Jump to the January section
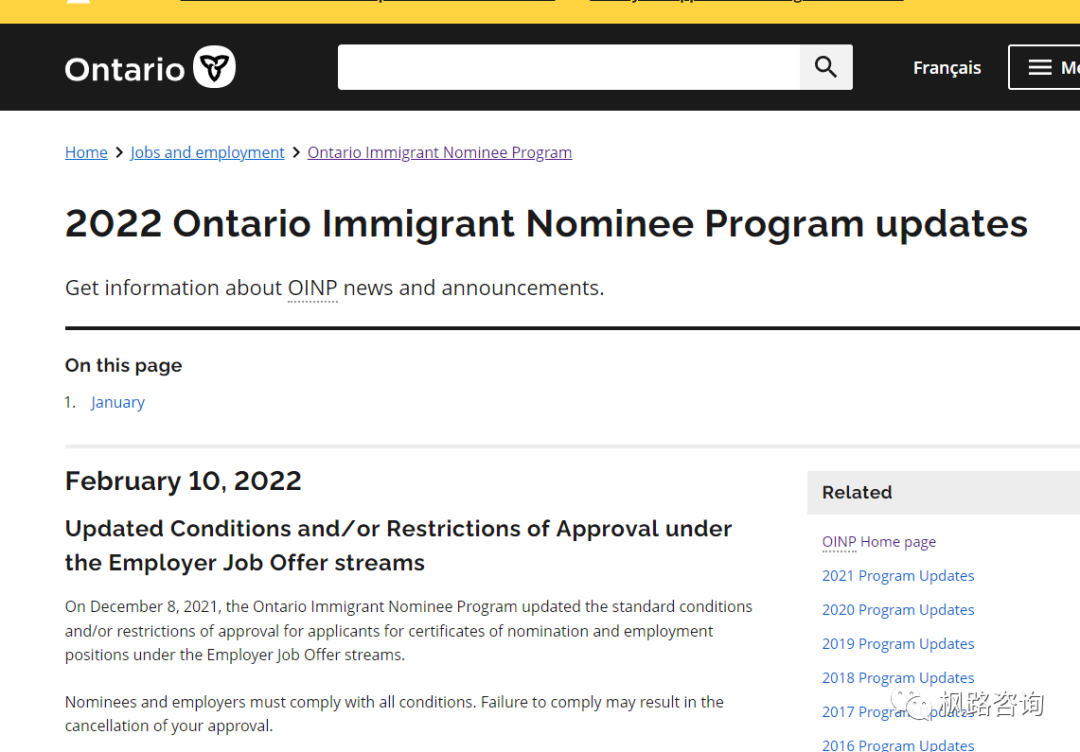 (118, 402)
